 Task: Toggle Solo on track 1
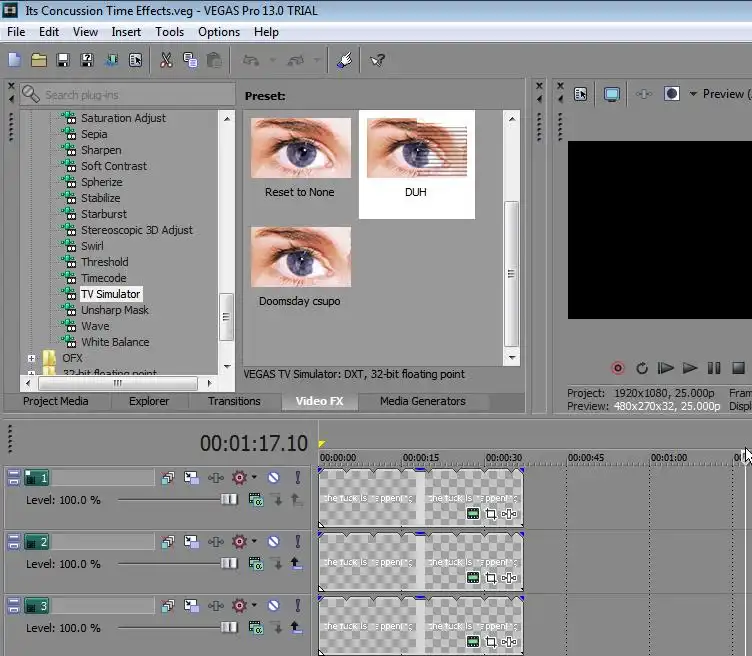click(x=298, y=478)
